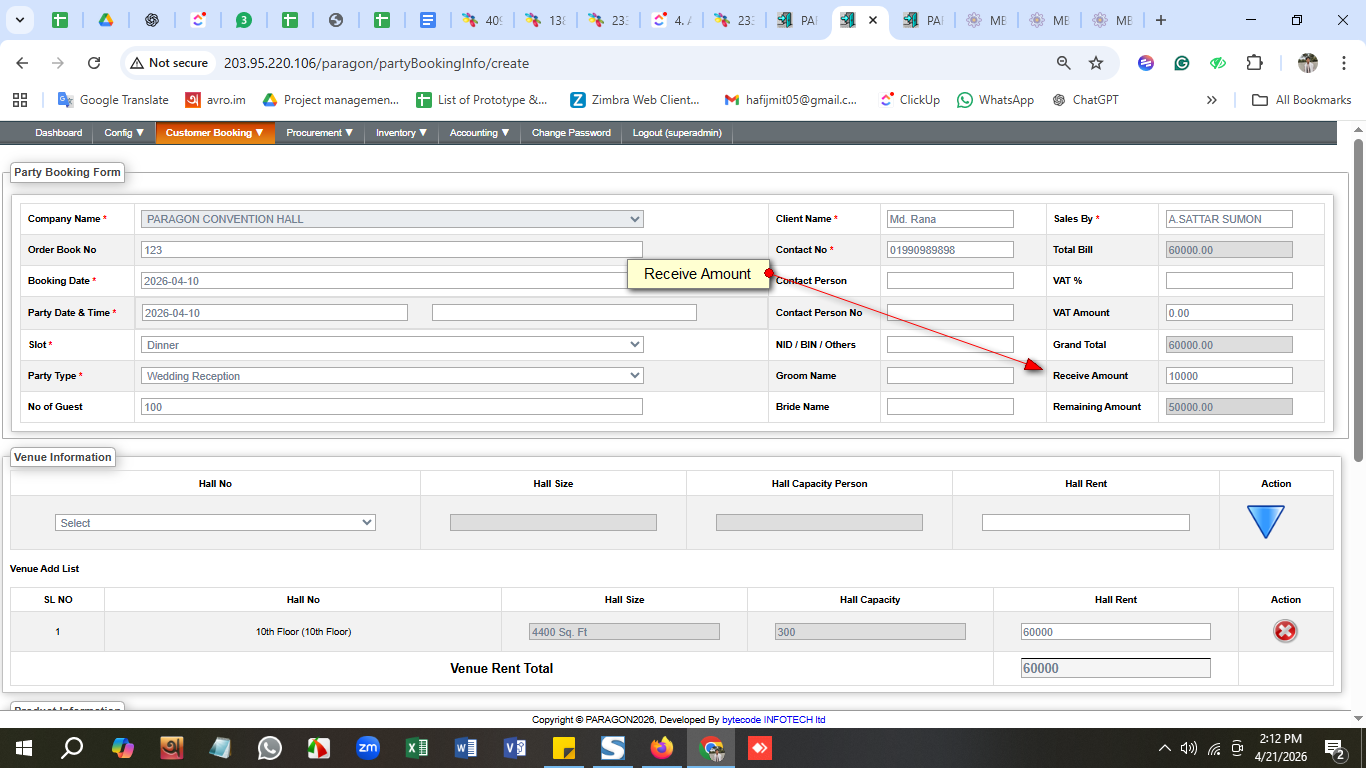Image resolution: width=1366 pixels, height=768 pixels.
Task: Click the Logout (superadmin) link
Action: click(x=677, y=133)
